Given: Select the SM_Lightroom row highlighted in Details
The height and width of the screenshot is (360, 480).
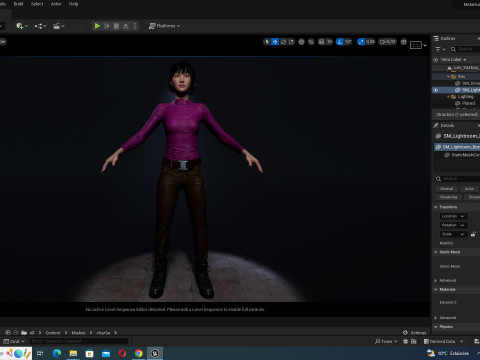Looking at the screenshot, I should pyautogui.click(x=457, y=147).
